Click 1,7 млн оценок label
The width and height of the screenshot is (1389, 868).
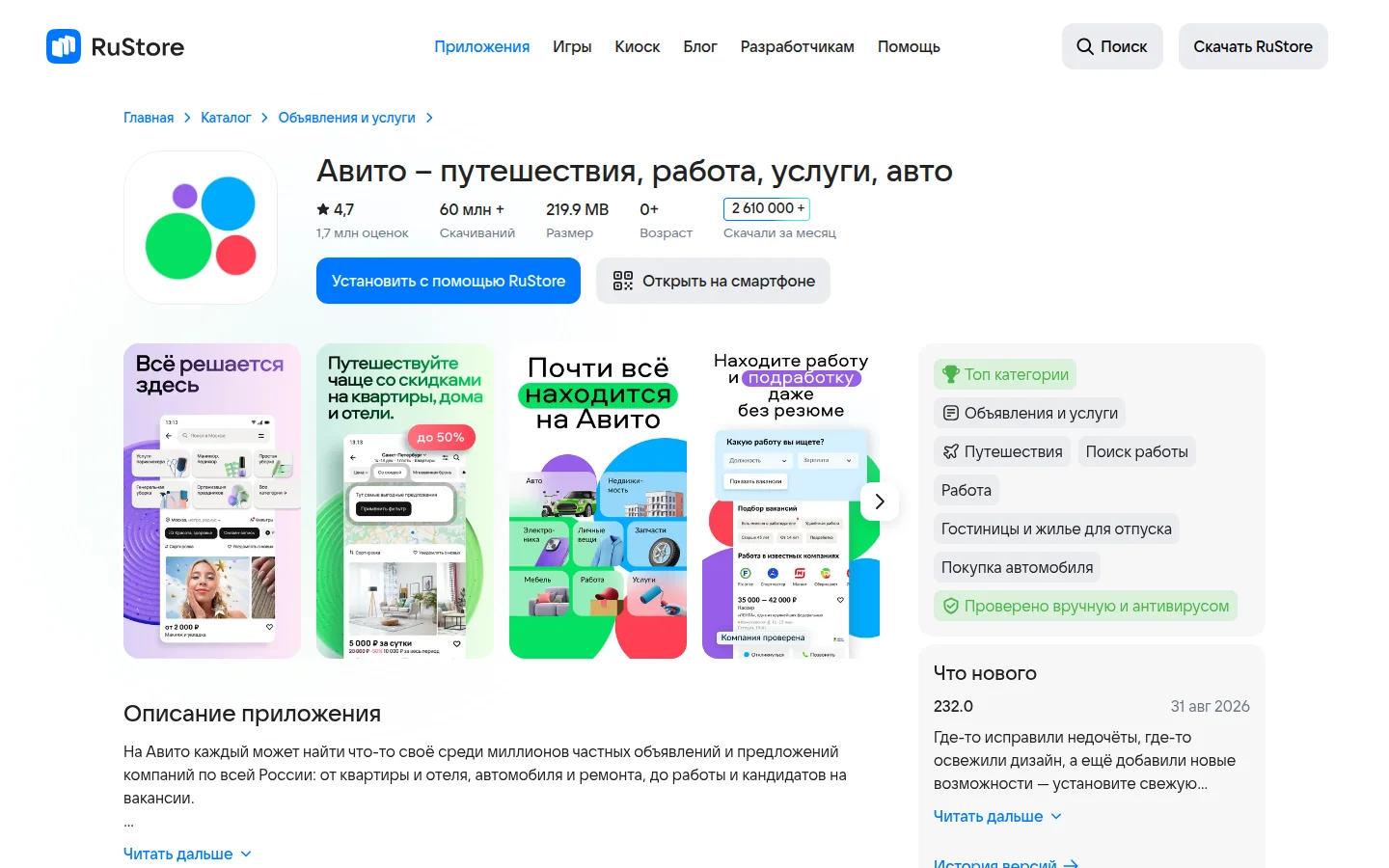pyautogui.click(x=363, y=232)
